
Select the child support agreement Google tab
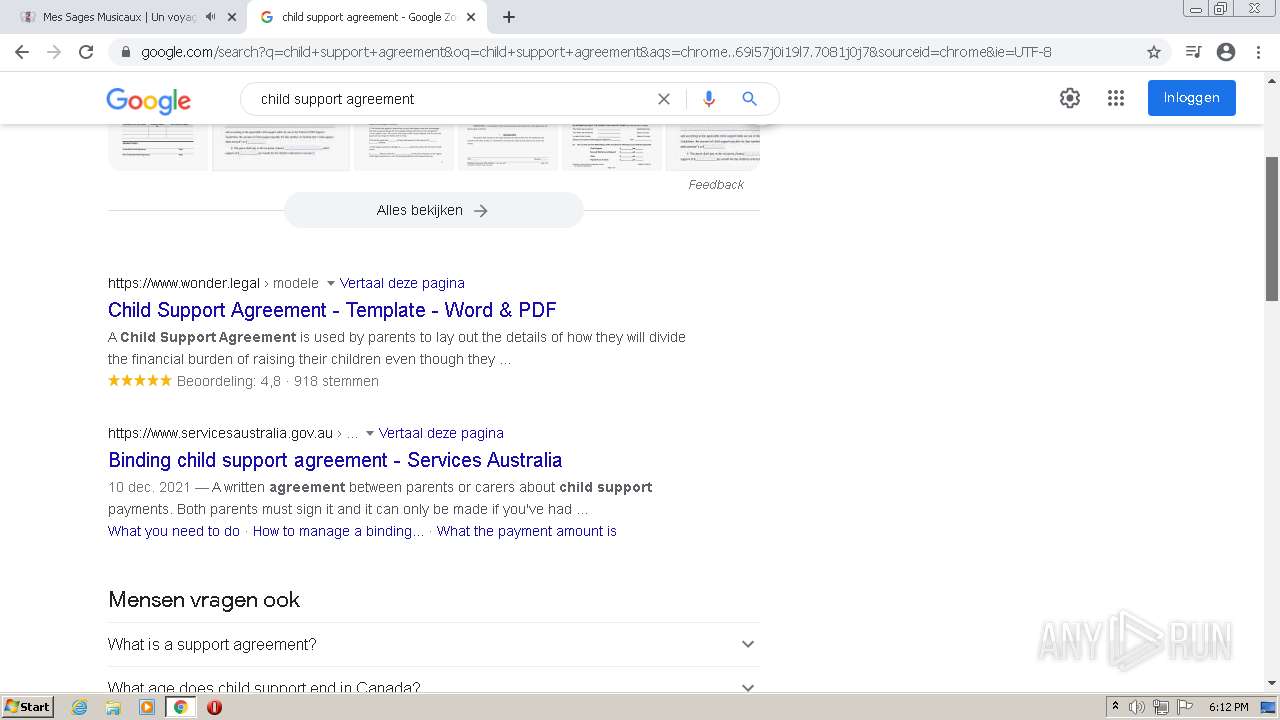click(367, 17)
